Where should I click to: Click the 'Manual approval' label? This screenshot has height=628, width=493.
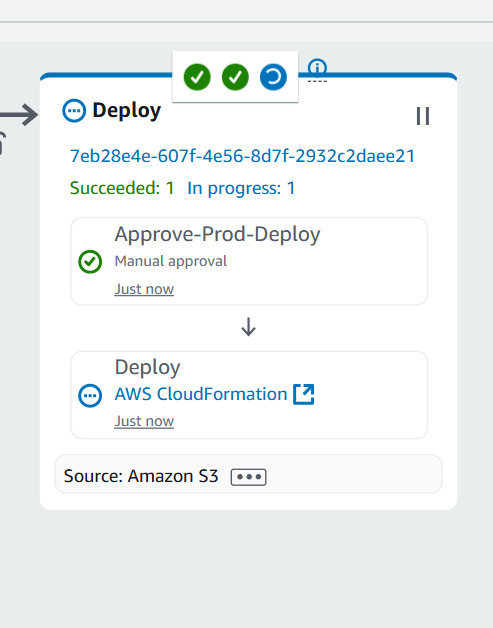(x=171, y=261)
